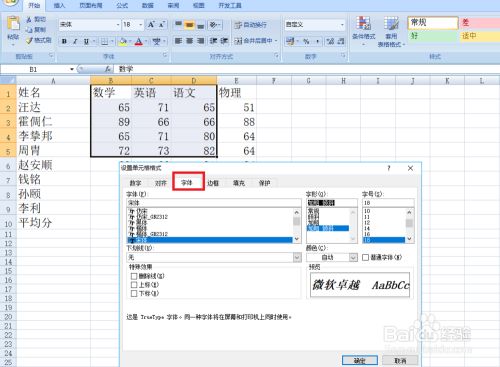Click the Copy (复制) icon
This screenshot has width=500, height=367.
click(29, 30)
